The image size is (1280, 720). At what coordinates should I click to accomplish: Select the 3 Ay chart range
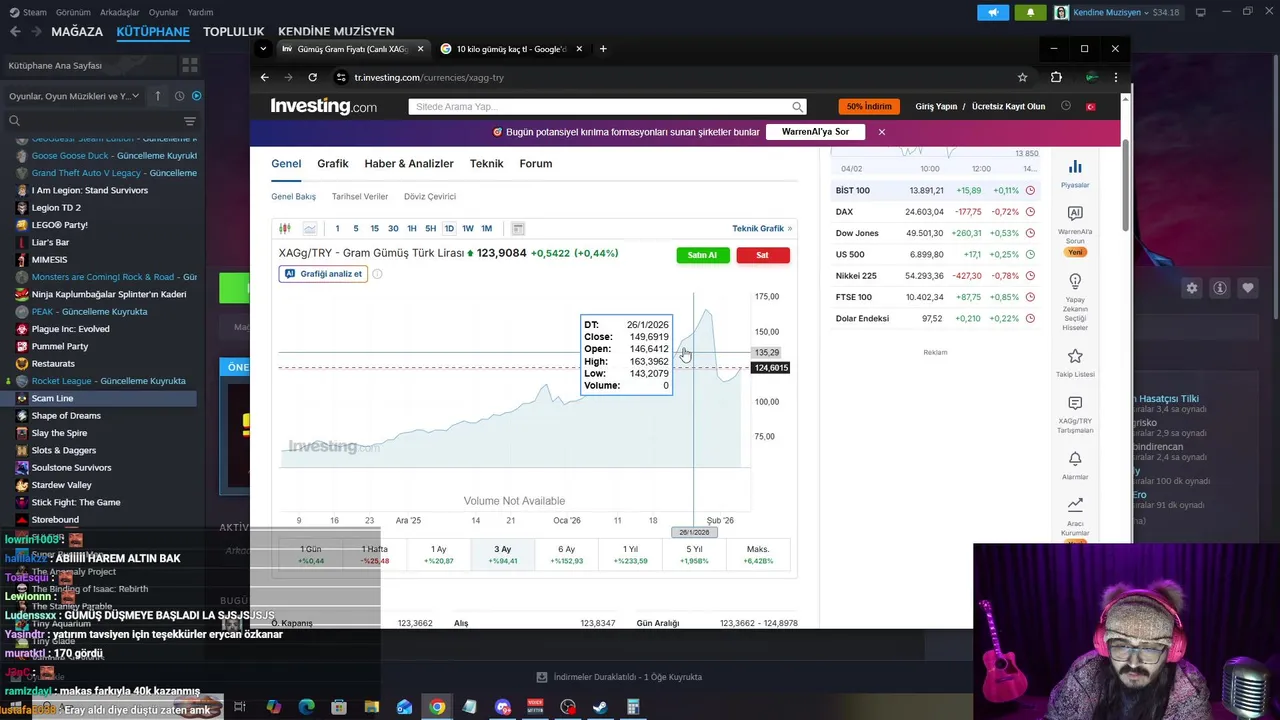502,555
